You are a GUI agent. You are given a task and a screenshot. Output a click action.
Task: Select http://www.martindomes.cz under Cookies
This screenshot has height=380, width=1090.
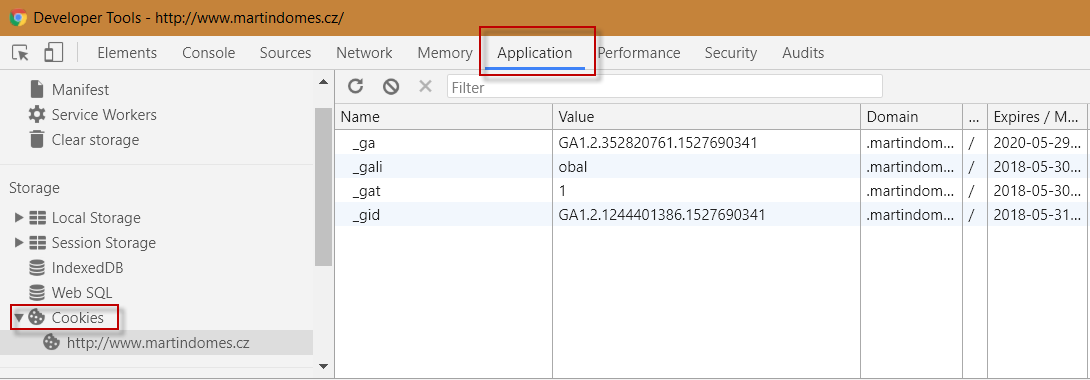pos(158,342)
